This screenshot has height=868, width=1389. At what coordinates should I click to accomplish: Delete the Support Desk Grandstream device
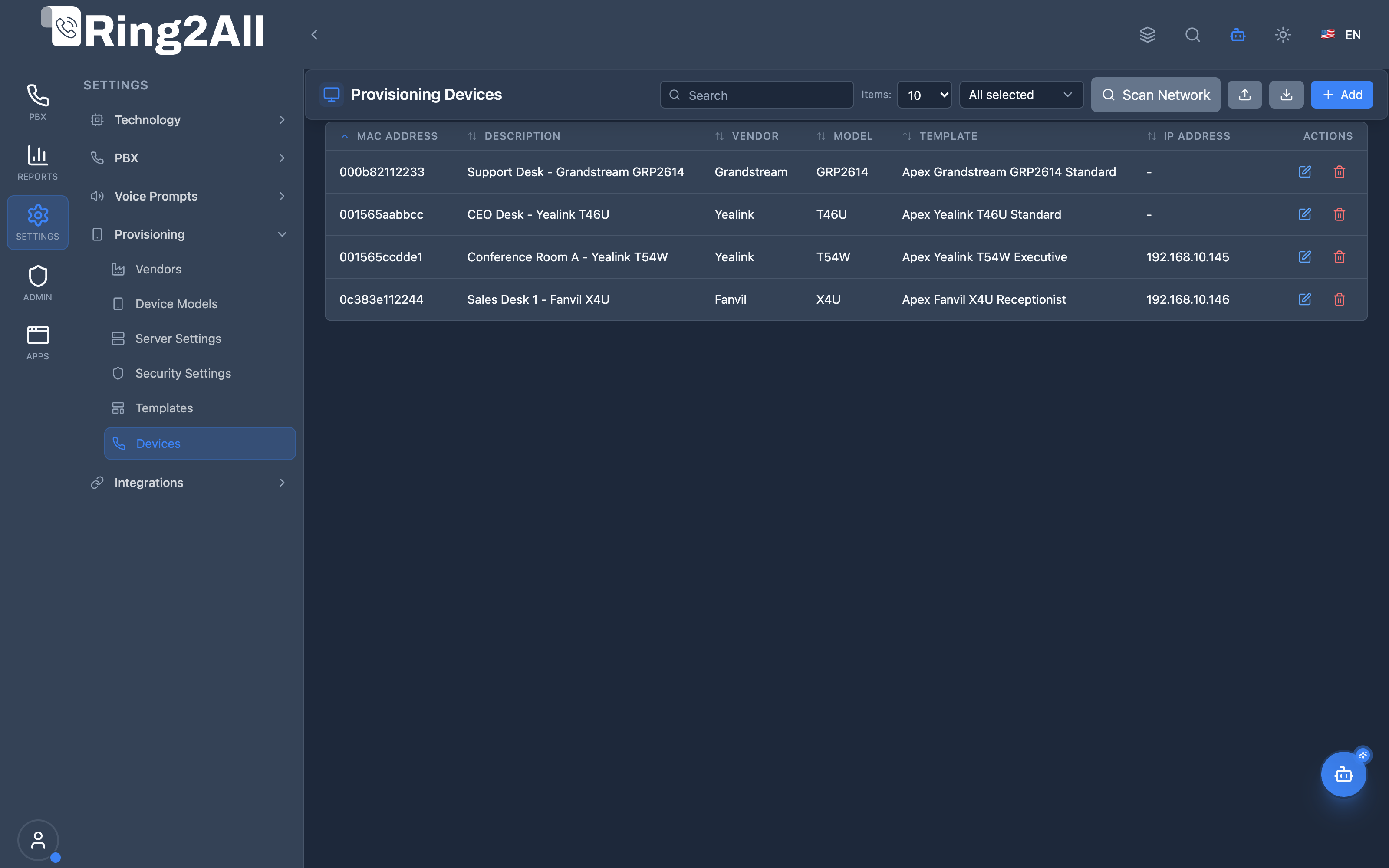coord(1340,172)
